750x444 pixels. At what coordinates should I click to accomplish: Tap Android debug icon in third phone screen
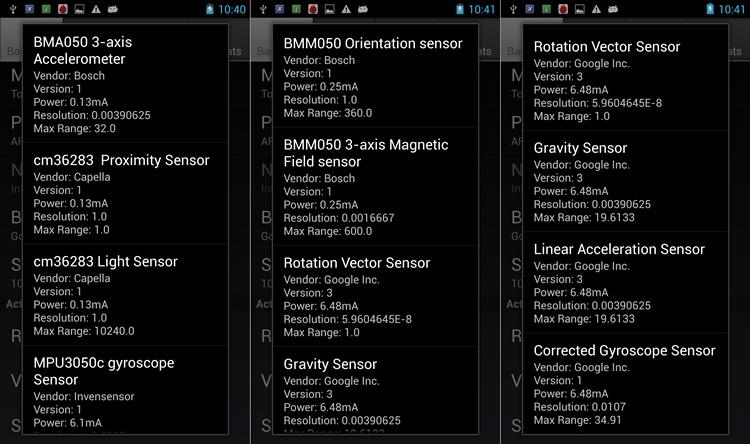coord(613,9)
